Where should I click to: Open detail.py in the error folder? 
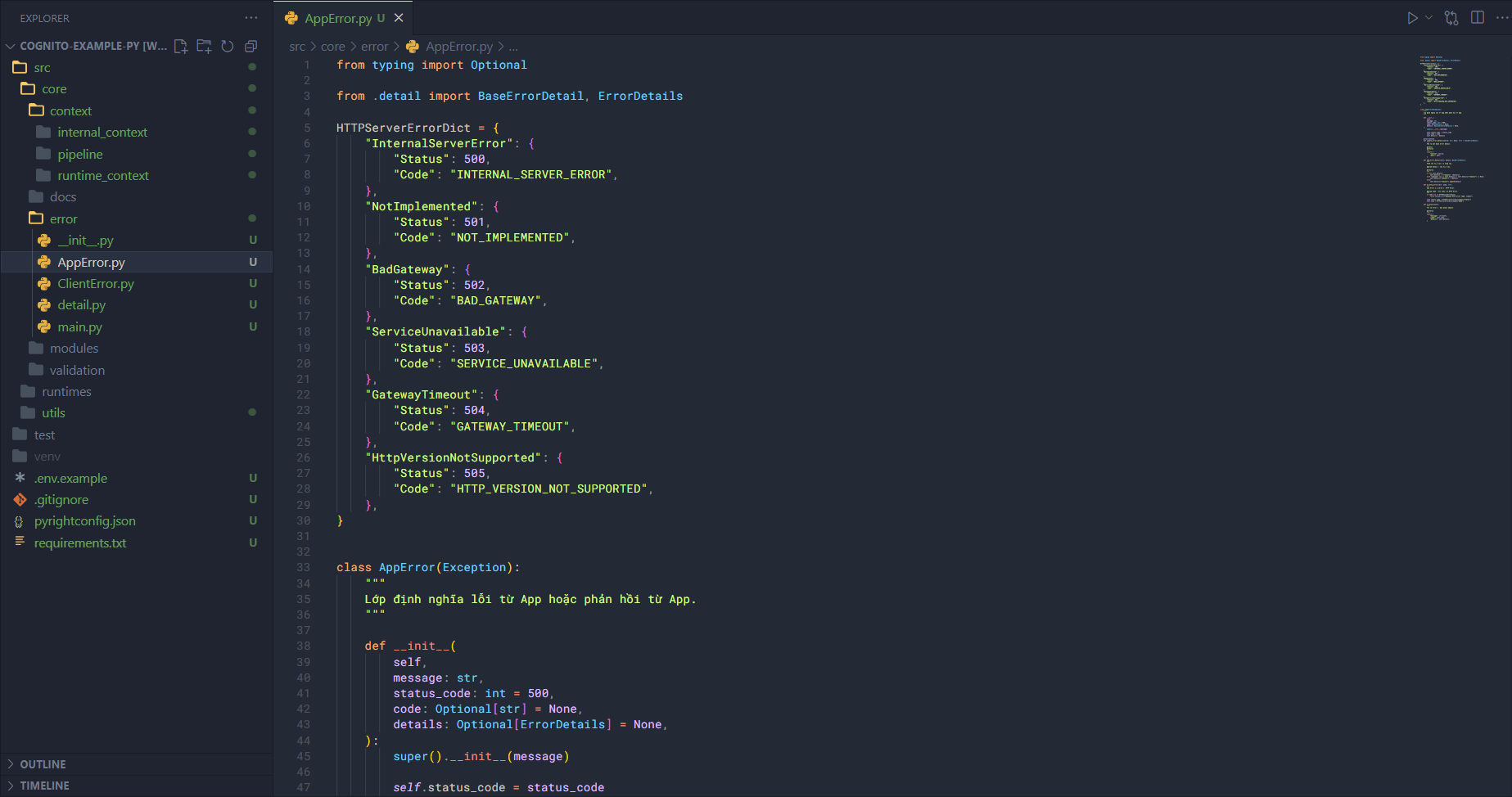click(x=81, y=305)
